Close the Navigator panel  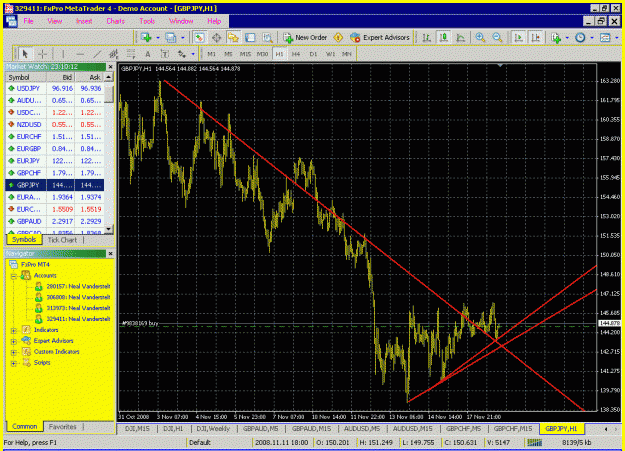[110, 254]
